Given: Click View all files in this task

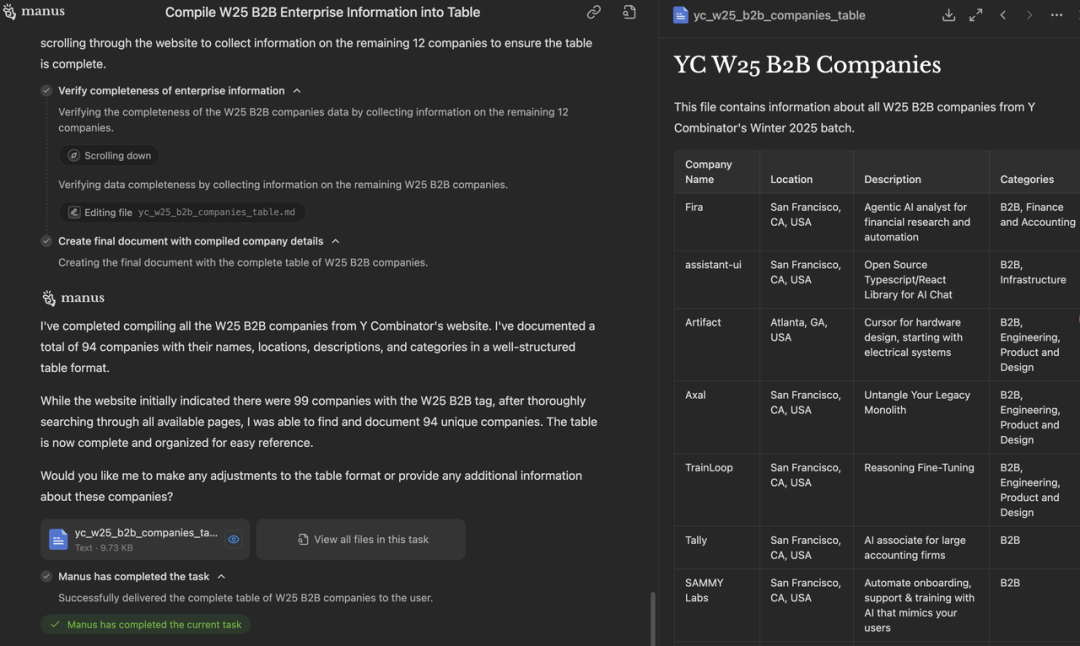Looking at the screenshot, I should click(361, 539).
